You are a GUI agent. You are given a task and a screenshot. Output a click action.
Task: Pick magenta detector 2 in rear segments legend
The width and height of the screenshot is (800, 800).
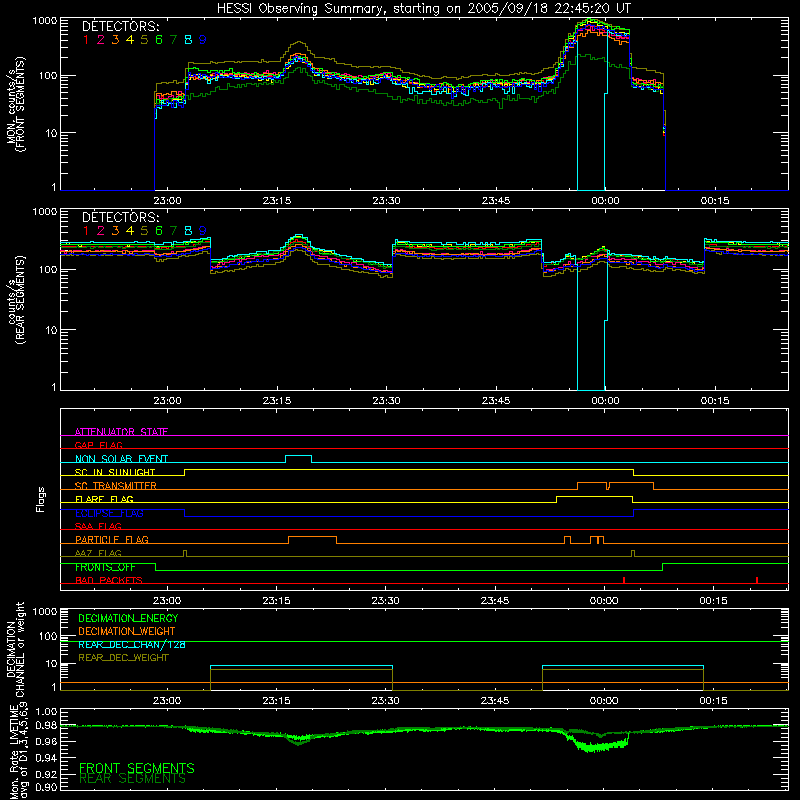101,231
